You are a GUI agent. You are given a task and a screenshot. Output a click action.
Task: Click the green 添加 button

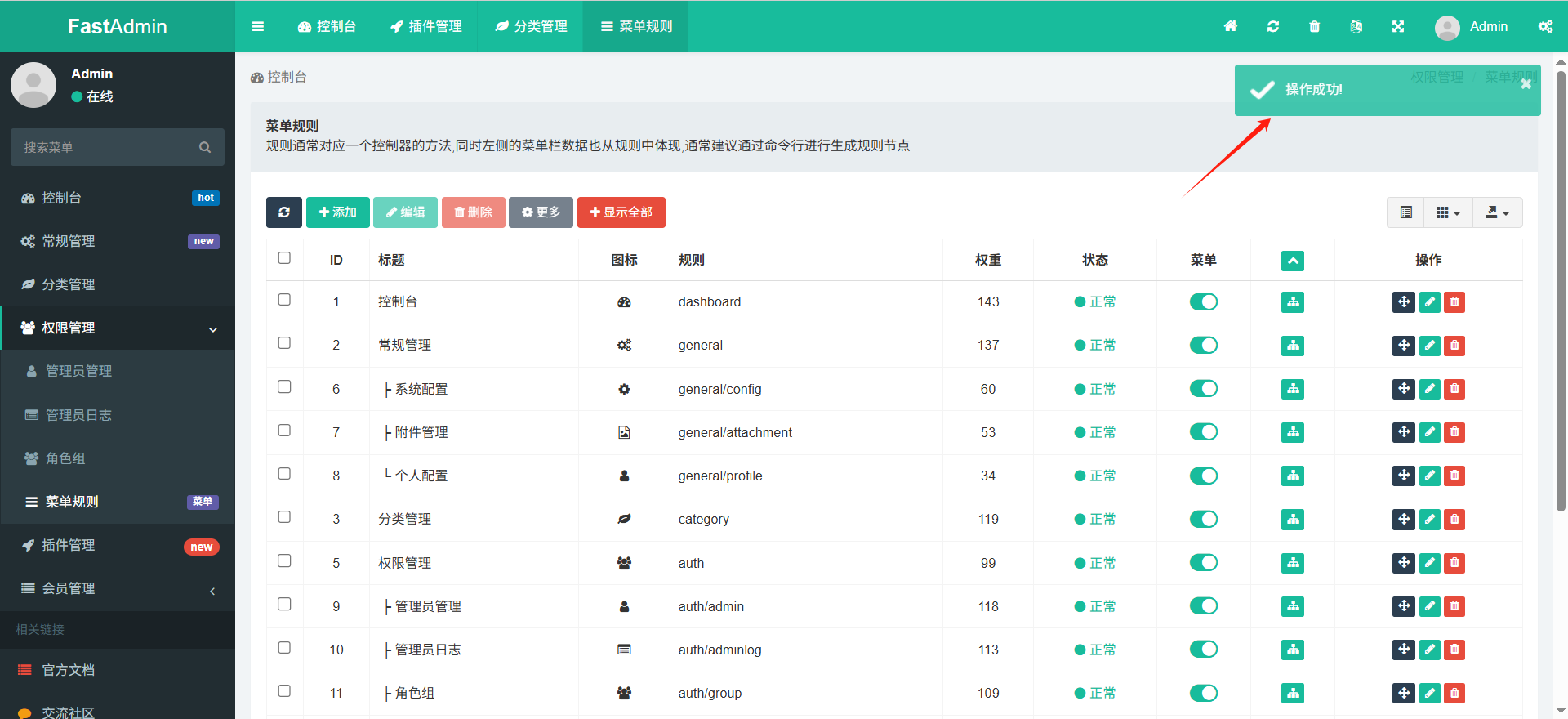338,212
